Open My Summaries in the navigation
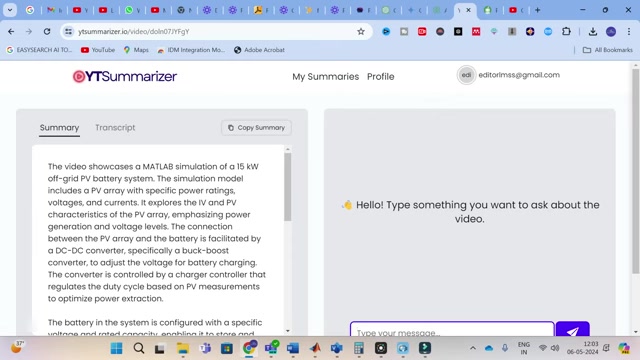The width and height of the screenshot is (640, 360). (325, 76)
